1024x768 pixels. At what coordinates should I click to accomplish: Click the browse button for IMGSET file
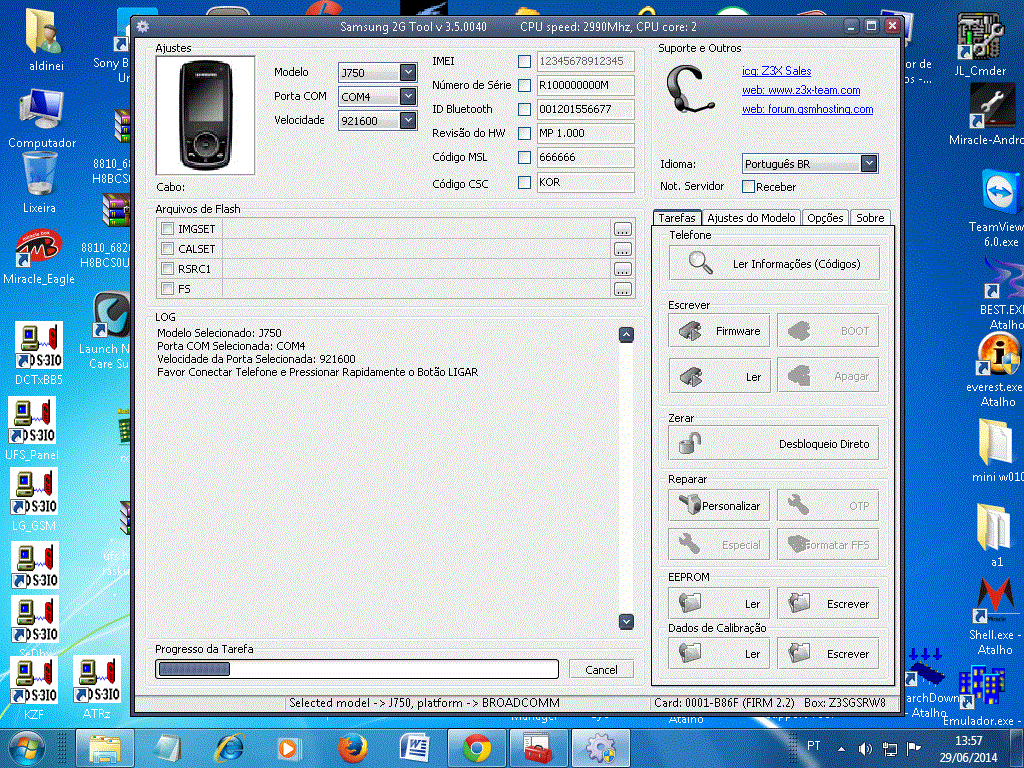(x=622, y=229)
